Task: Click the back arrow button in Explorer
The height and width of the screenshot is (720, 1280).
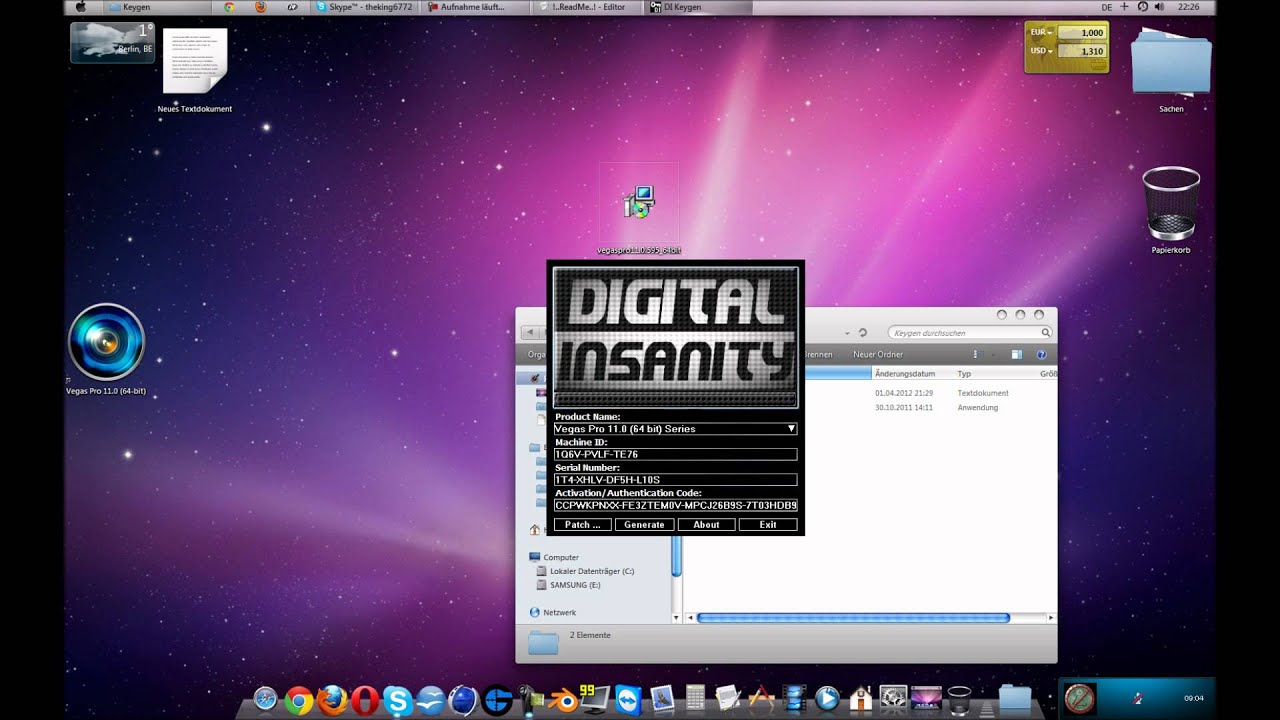Action: pos(532,332)
